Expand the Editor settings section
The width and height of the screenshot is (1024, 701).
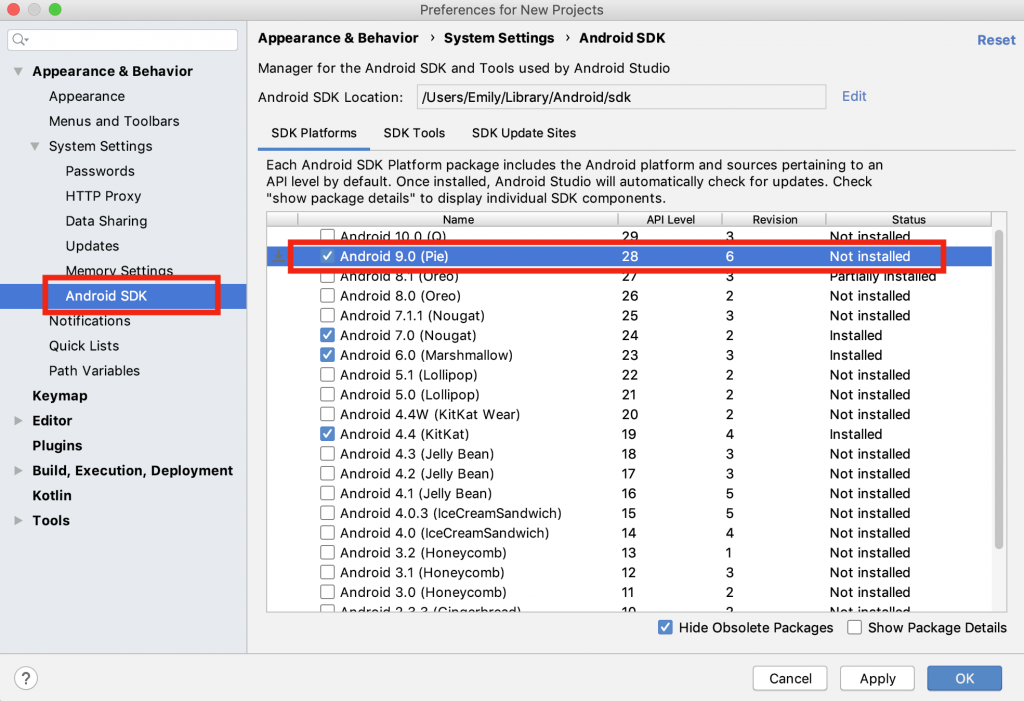click(18, 421)
